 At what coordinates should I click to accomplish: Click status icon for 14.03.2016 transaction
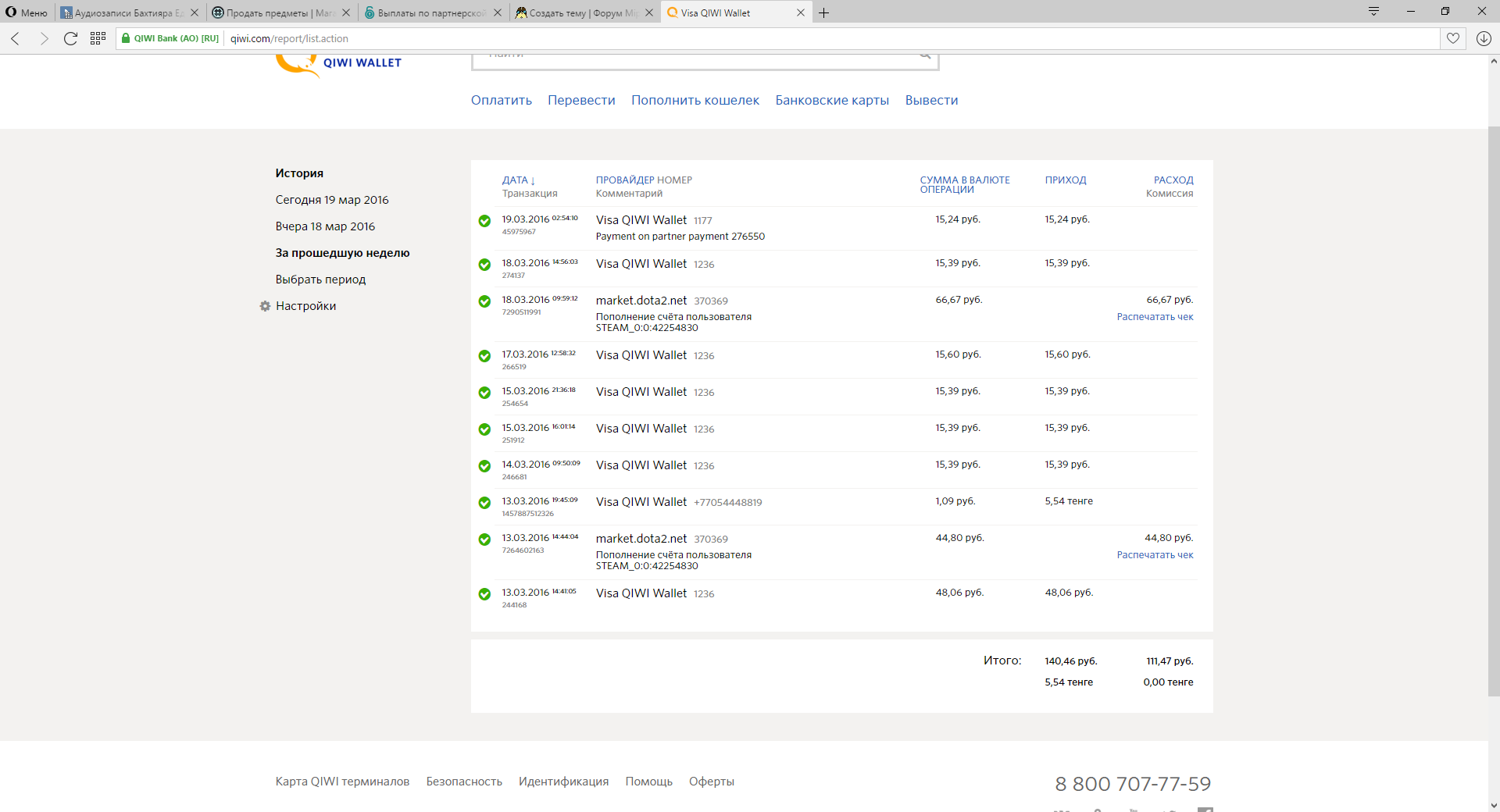[484, 466]
